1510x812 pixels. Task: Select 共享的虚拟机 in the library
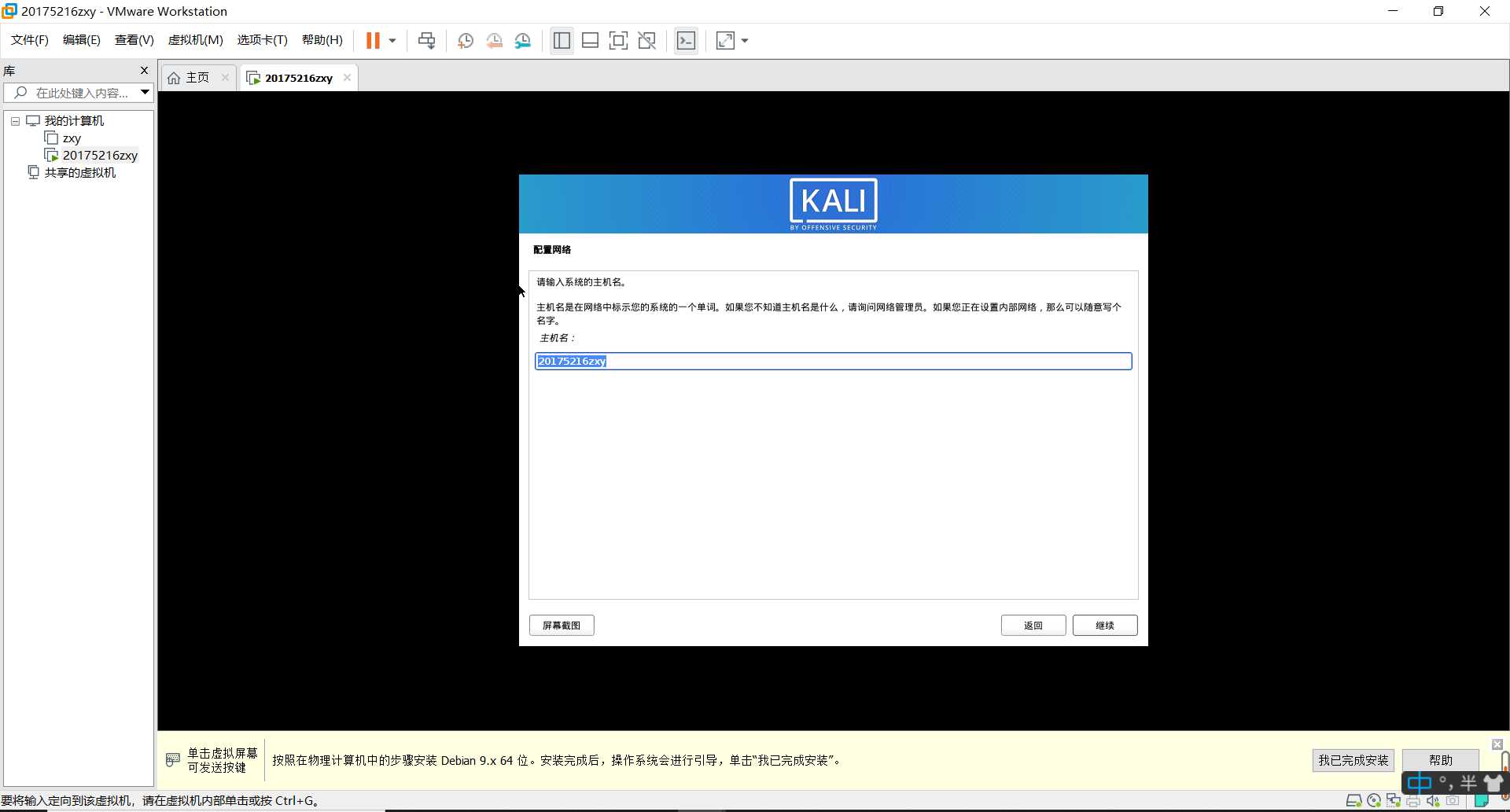pyautogui.click(x=79, y=173)
